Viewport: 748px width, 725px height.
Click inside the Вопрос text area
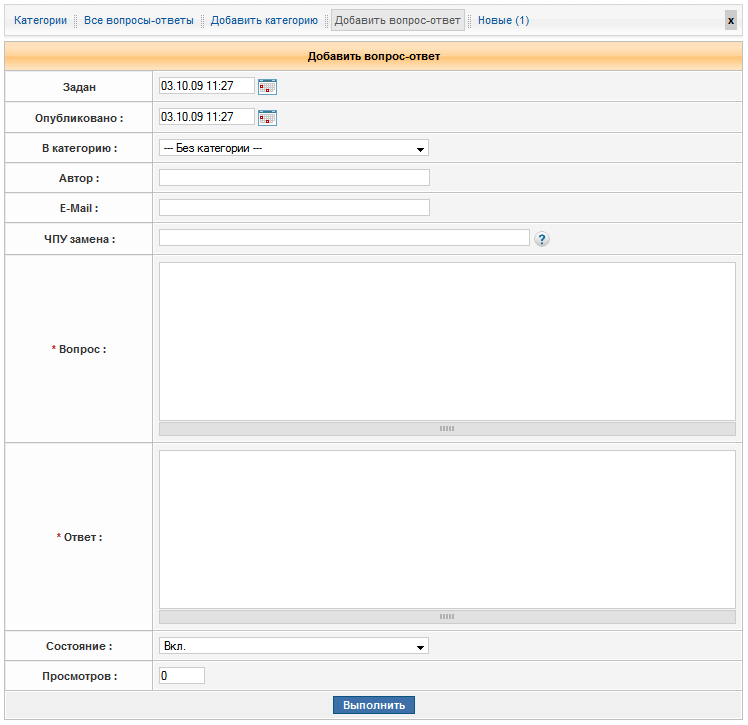[447, 341]
